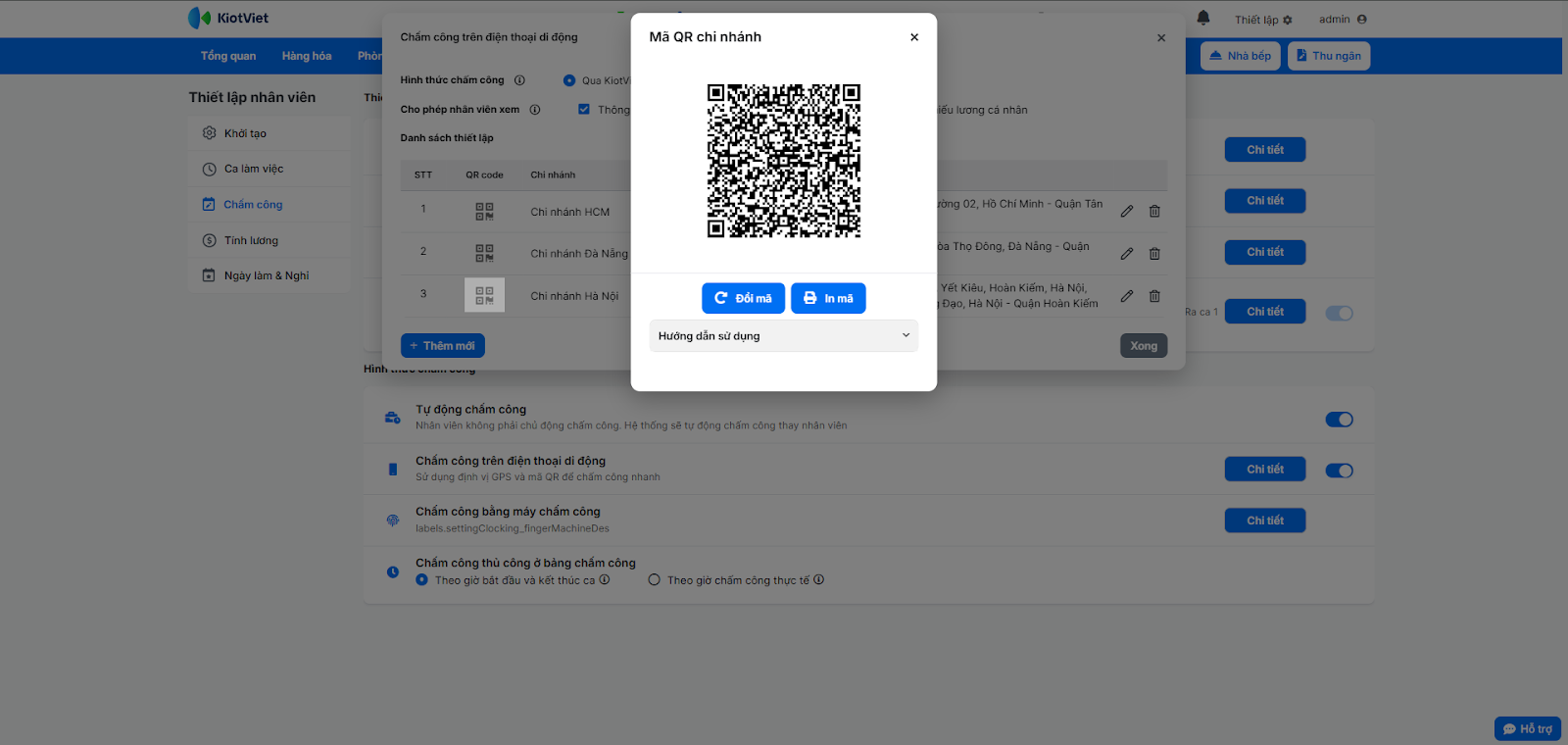Toggle the Thông checkbox for Cho phép nhân viên xem
1568x745 pixels.
tap(584, 110)
